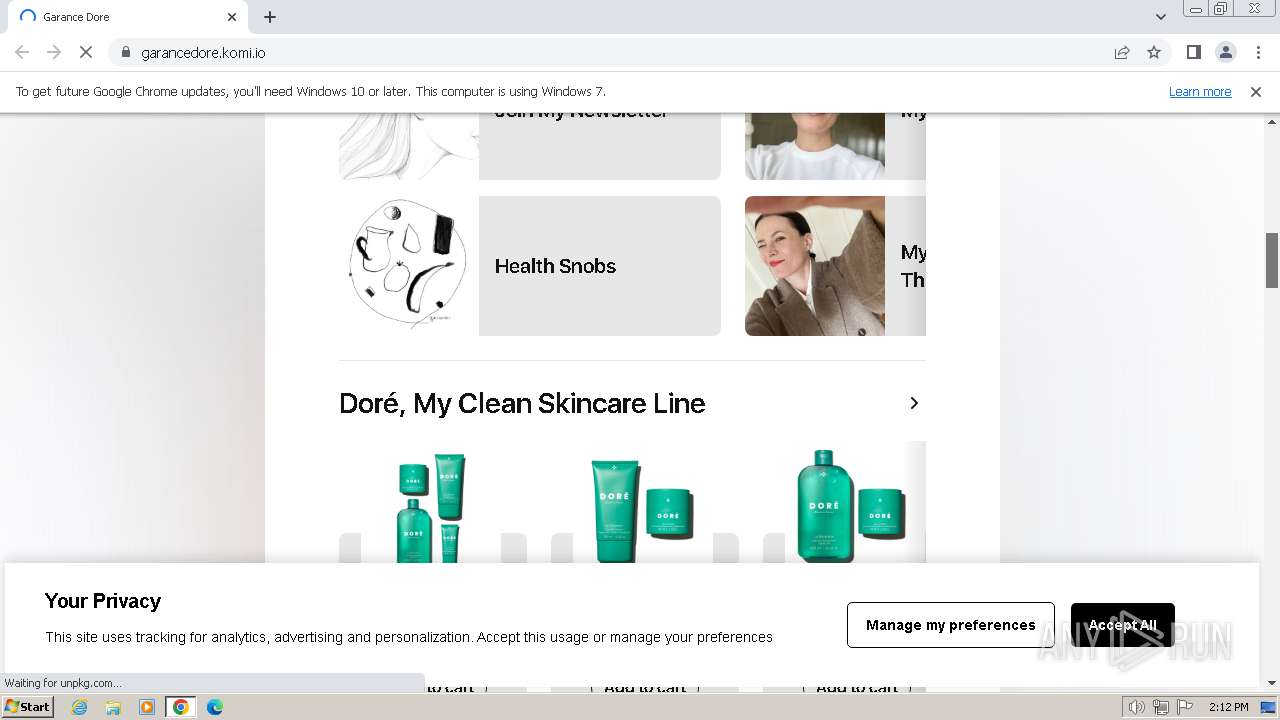Viewport: 1280px width, 720px height.
Task: Accept all tracking cookies
Action: (x=1122, y=625)
